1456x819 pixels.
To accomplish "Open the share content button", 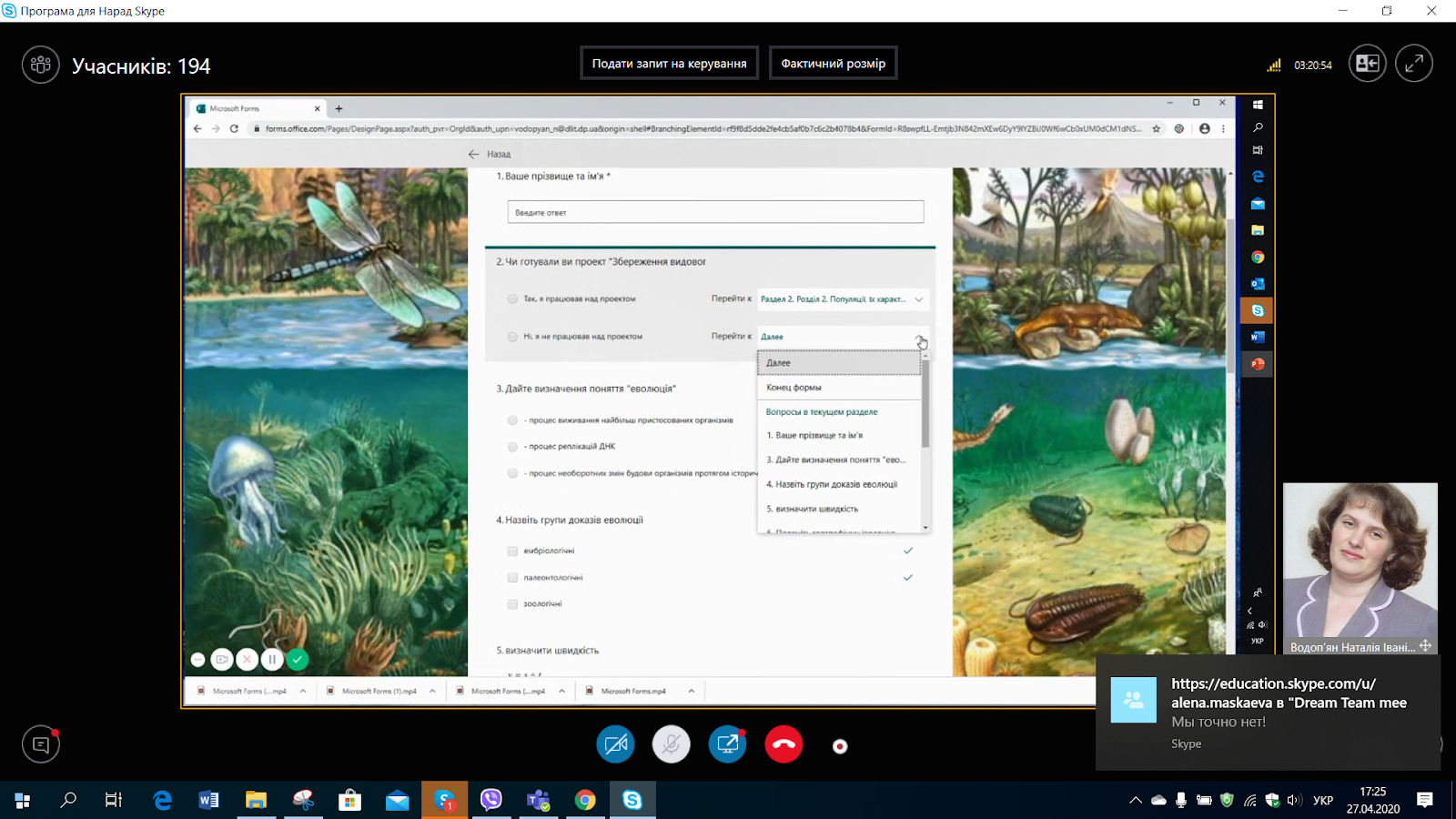I will tap(727, 744).
